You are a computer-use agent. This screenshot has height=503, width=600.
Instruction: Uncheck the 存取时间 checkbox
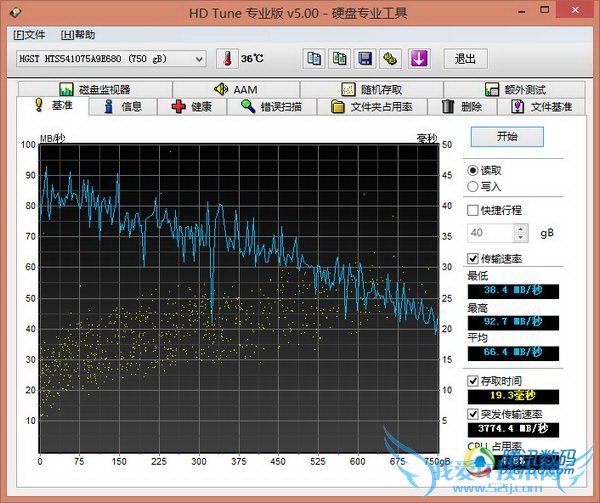(474, 381)
